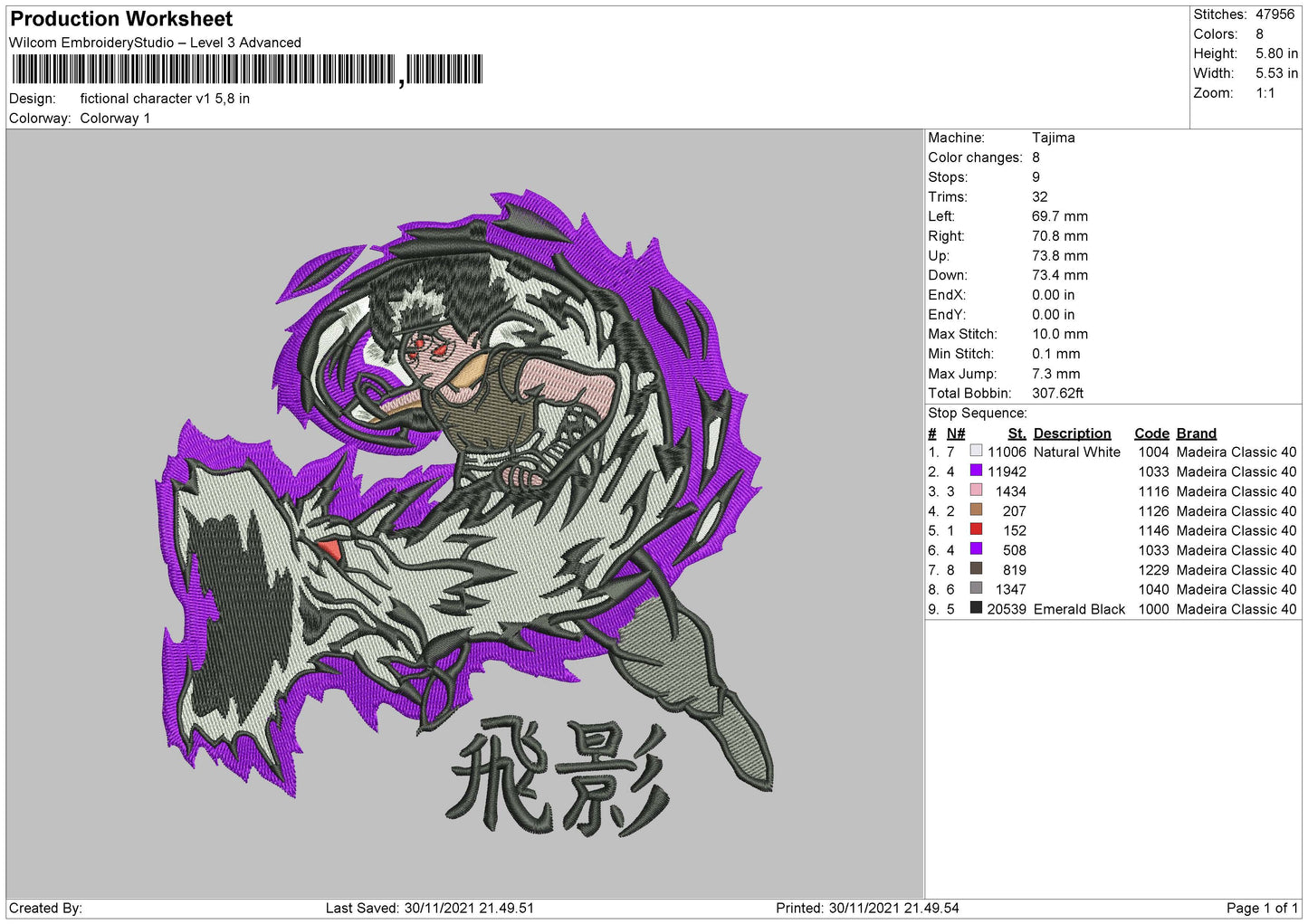1308x924 pixels.
Task: Click the 'Stop Sequence:' heading
Action: click(978, 414)
